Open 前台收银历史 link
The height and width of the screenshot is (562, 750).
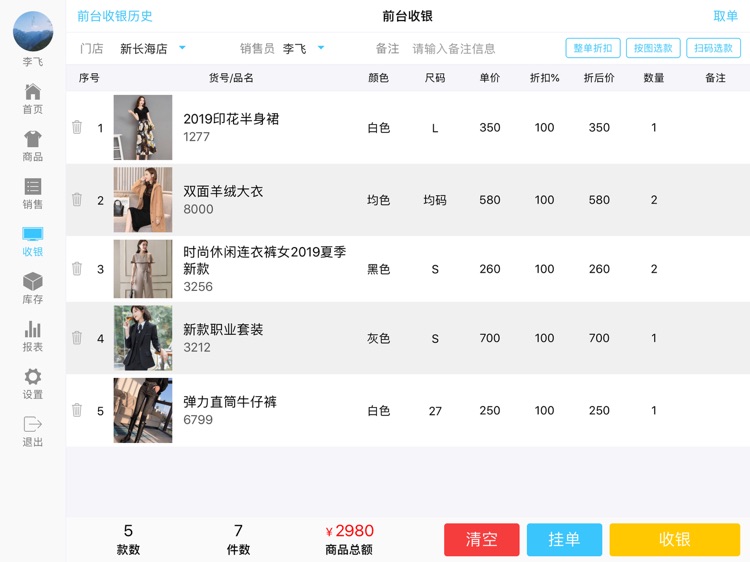[x=115, y=16]
